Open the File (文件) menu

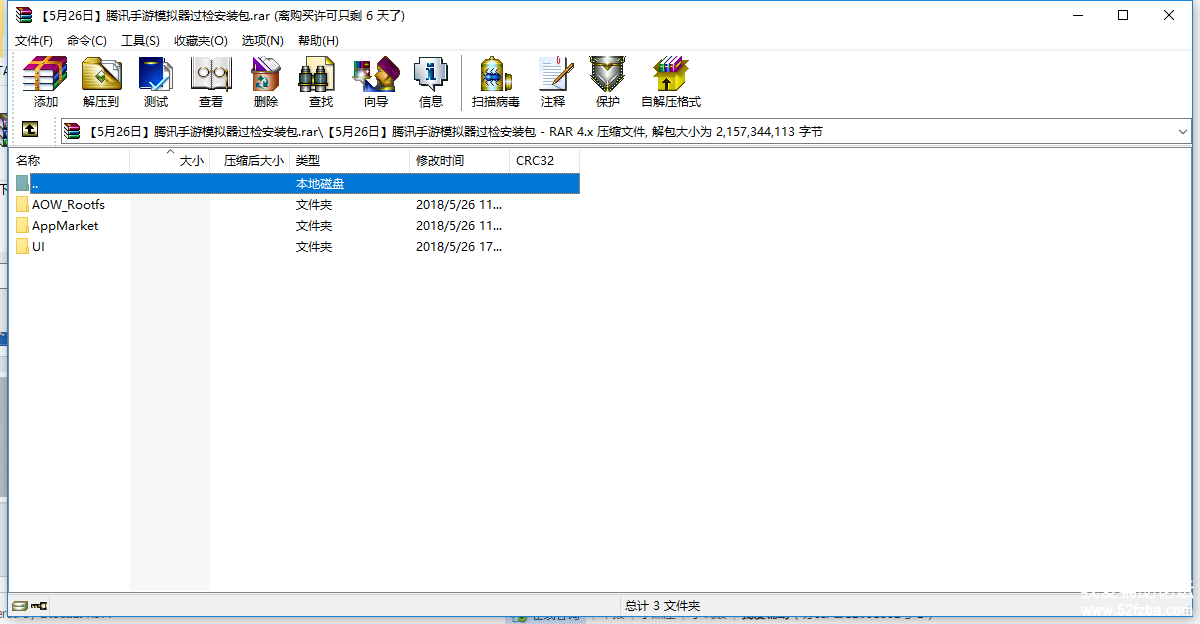coord(34,41)
